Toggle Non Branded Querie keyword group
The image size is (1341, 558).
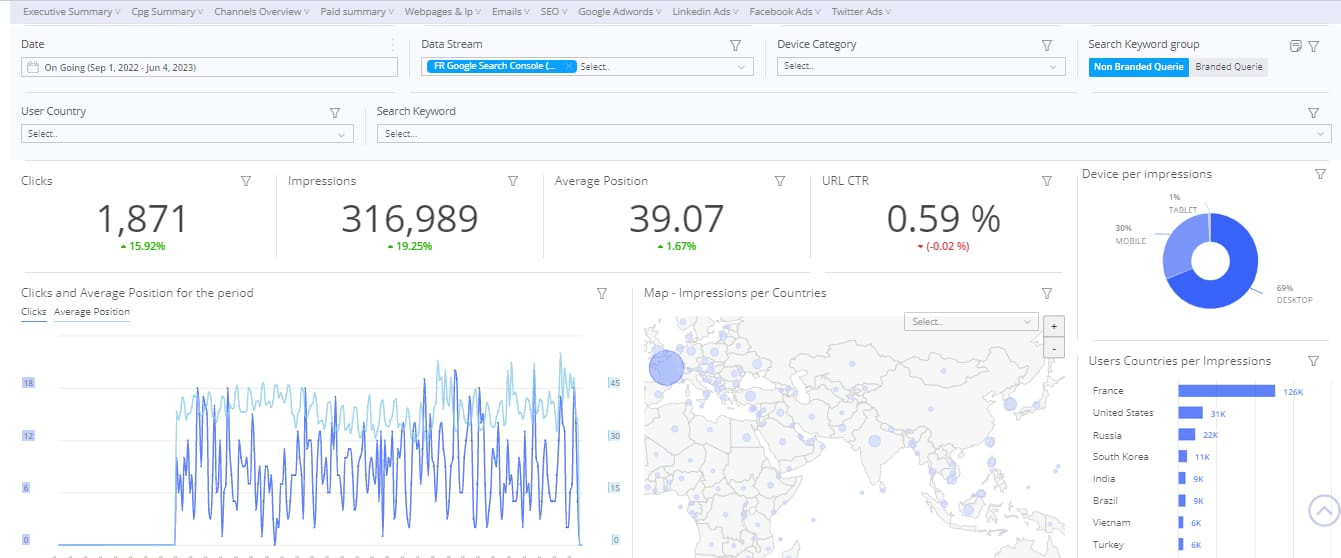click(1140, 67)
